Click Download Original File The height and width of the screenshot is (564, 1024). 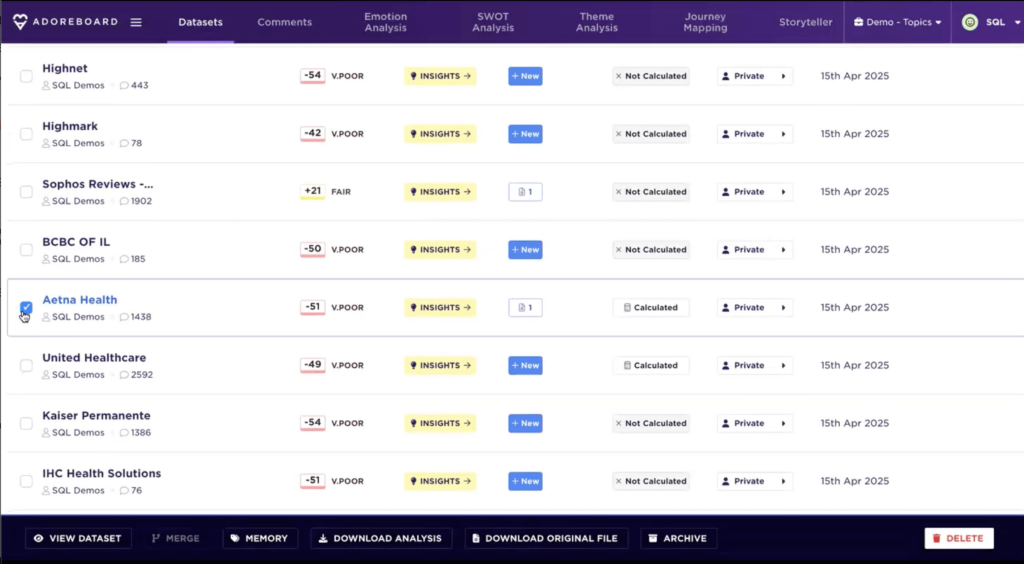(x=545, y=539)
